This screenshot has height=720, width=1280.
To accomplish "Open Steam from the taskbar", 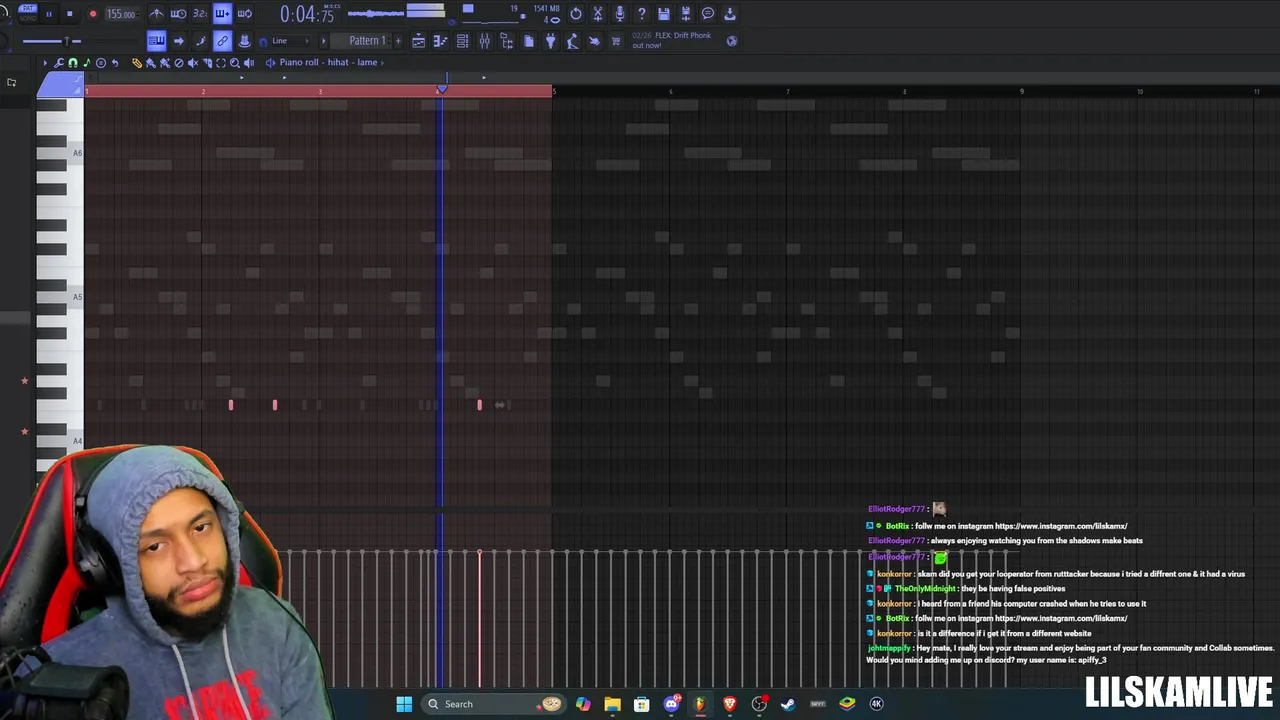I will pyautogui.click(x=788, y=704).
